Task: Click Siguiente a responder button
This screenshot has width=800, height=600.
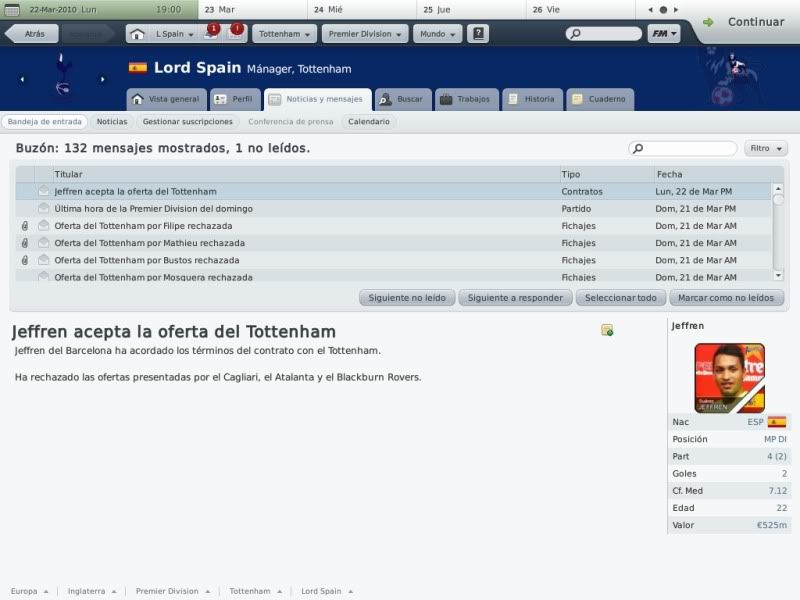Action: tap(515, 297)
